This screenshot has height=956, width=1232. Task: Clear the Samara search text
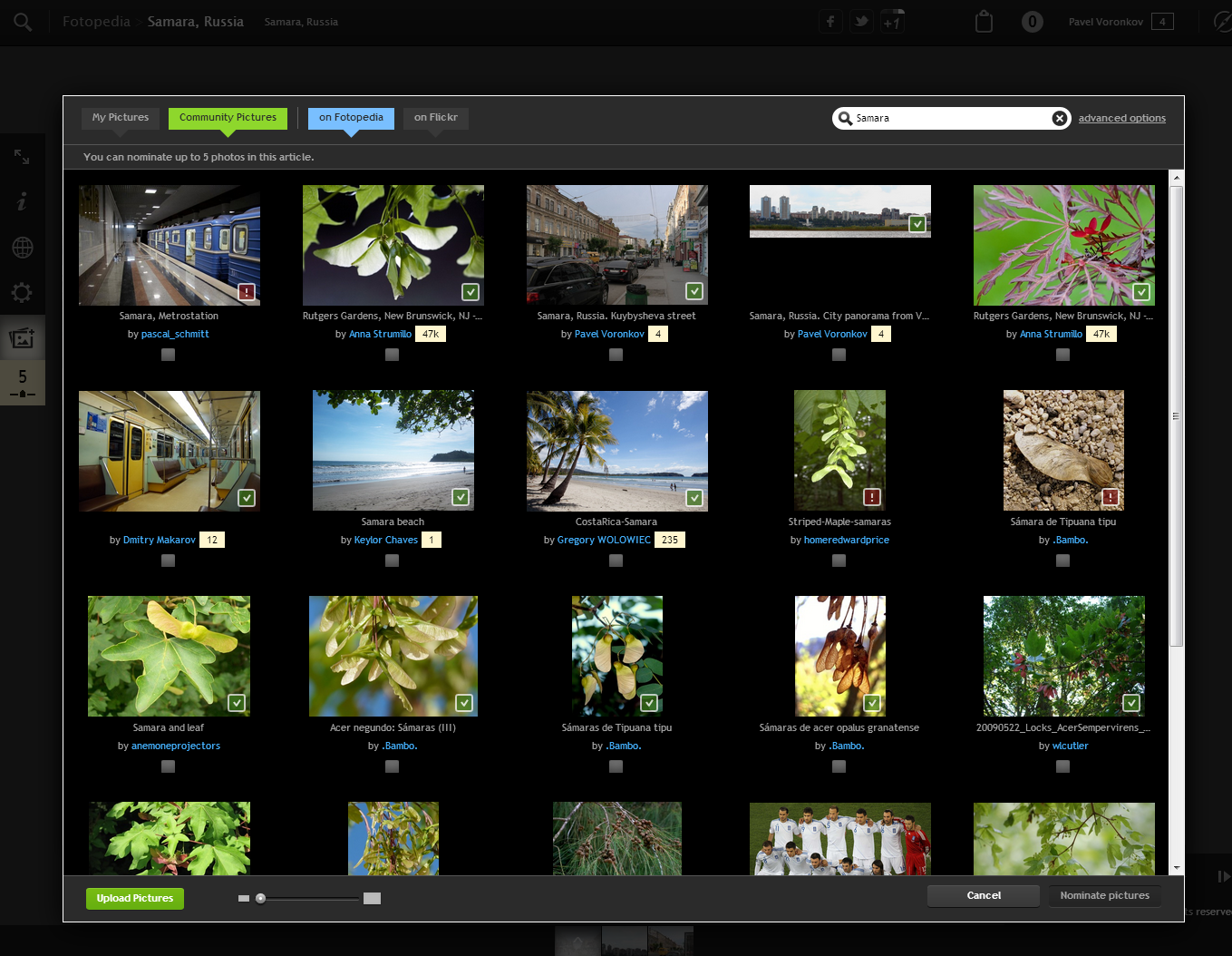(x=1059, y=118)
